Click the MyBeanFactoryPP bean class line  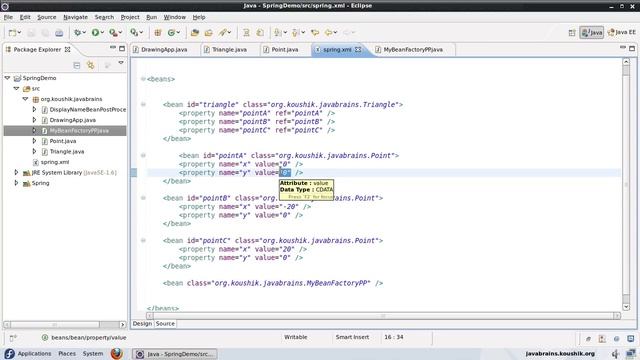click(x=273, y=283)
